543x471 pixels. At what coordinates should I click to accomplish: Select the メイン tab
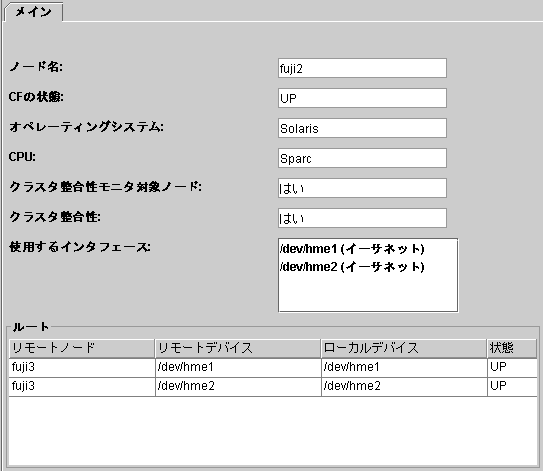(33, 12)
